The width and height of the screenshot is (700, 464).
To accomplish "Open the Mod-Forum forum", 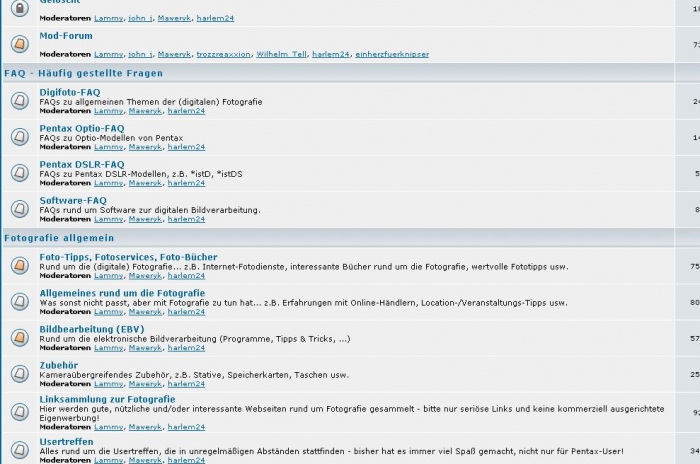I will coord(66,36).
